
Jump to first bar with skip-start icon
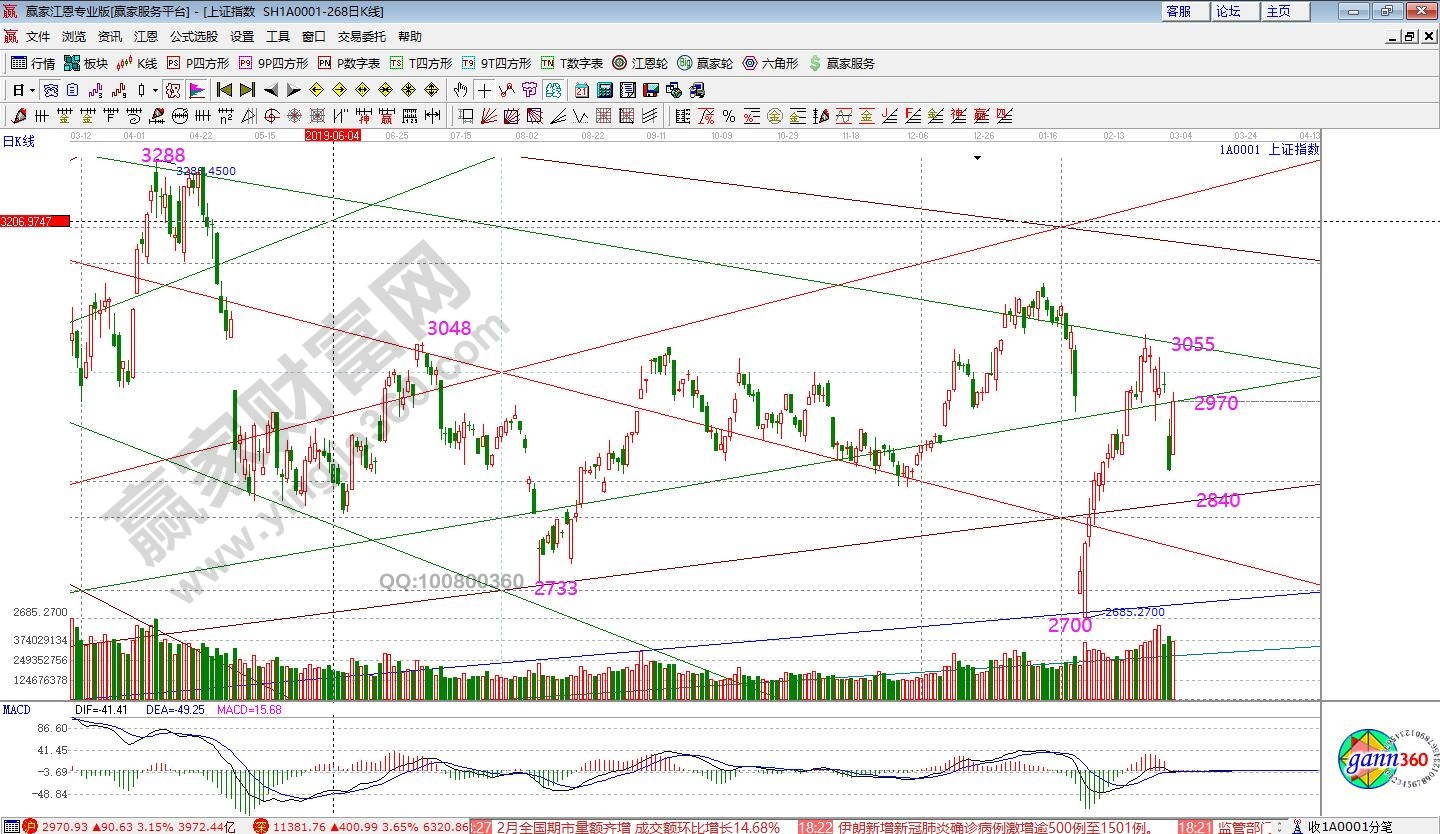click(224, 90)
